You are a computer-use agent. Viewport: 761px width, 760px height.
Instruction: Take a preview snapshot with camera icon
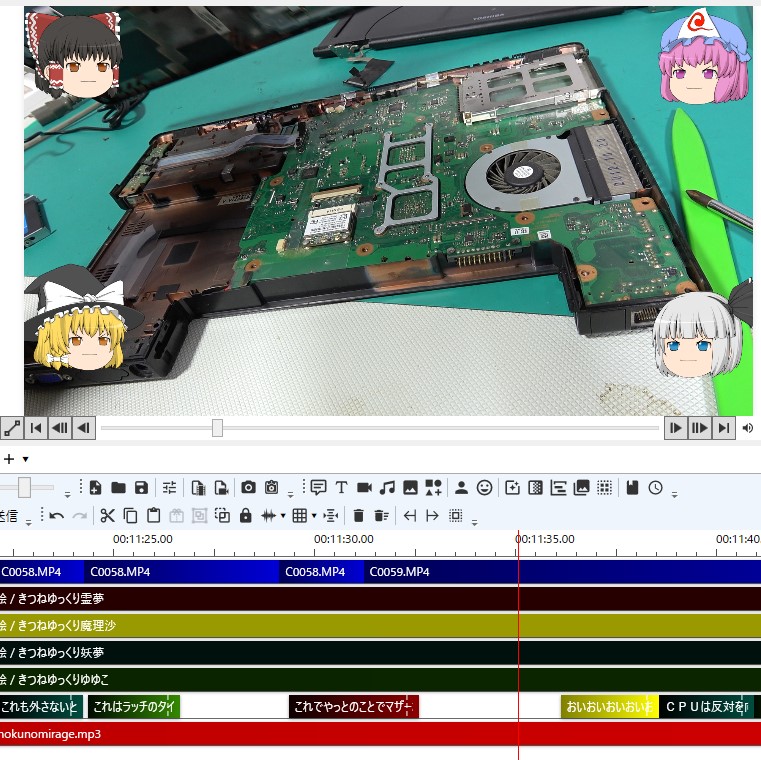(248, 487)
